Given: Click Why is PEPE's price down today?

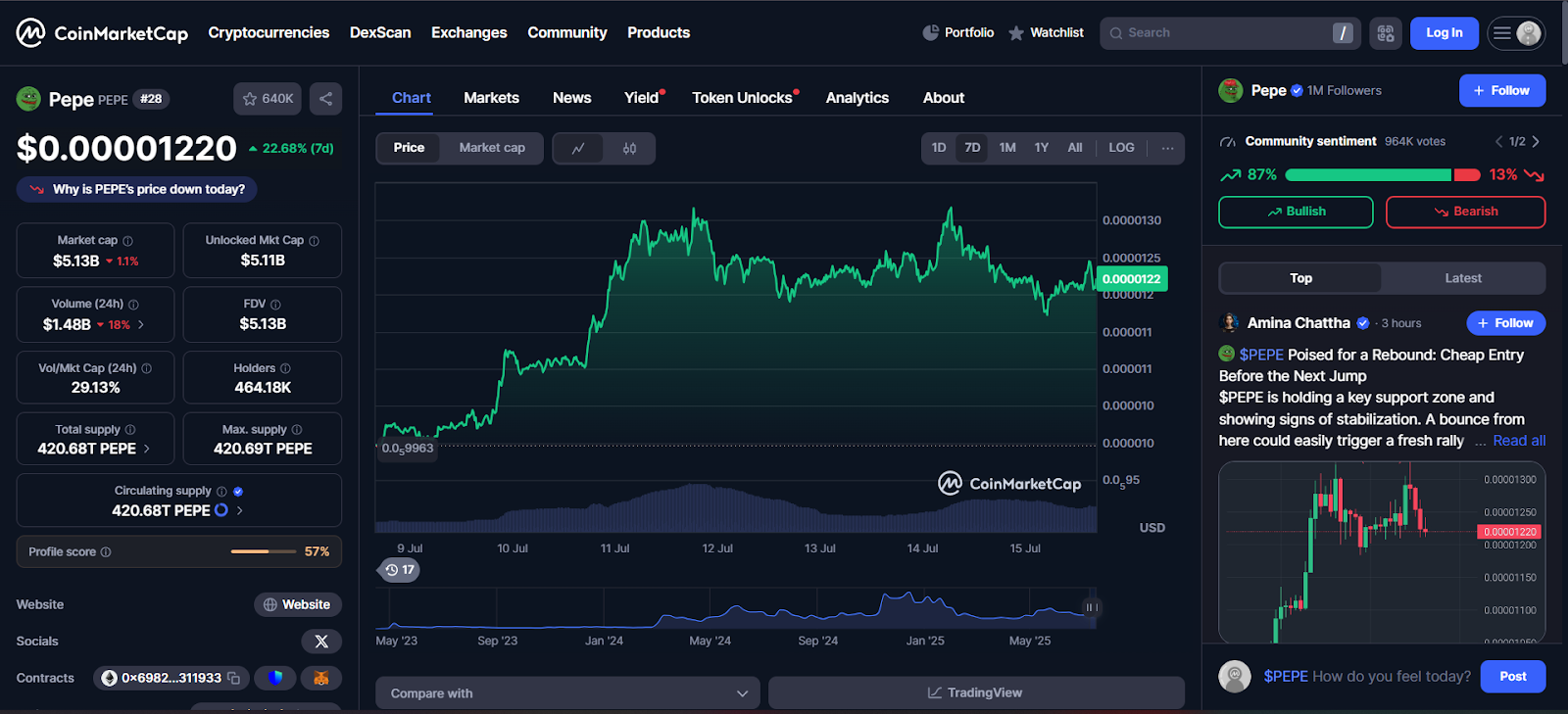Looking at the screenshot, I should [x=137, y=189].
